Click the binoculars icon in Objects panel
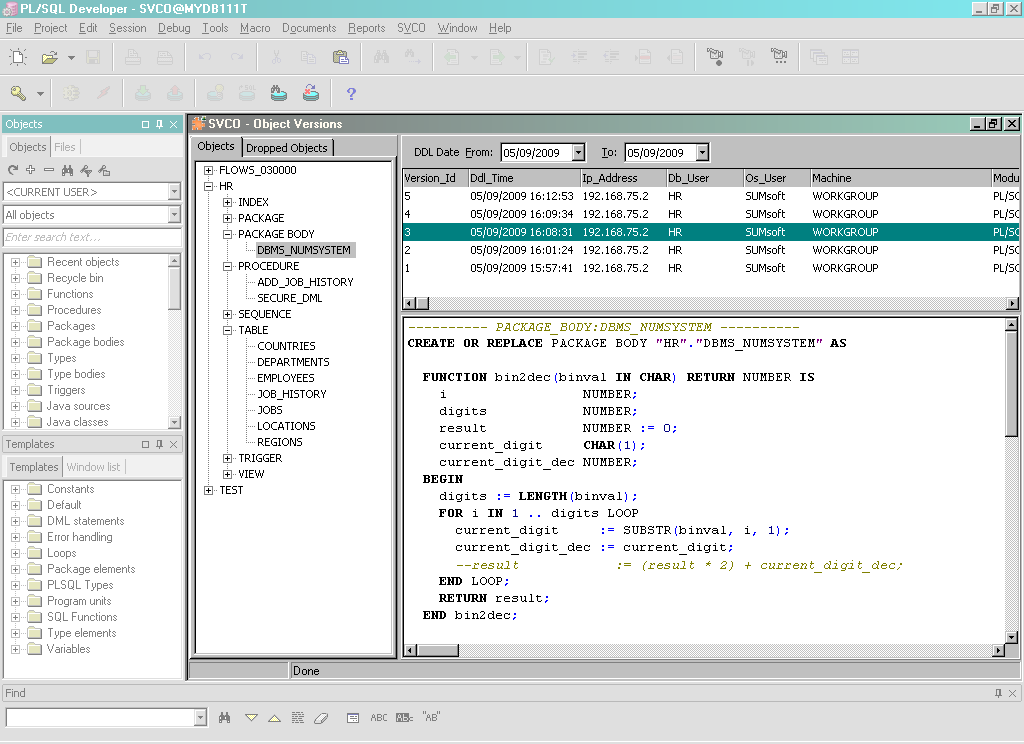The height and width of the screenshot is (744, 1024). [67, 170]
